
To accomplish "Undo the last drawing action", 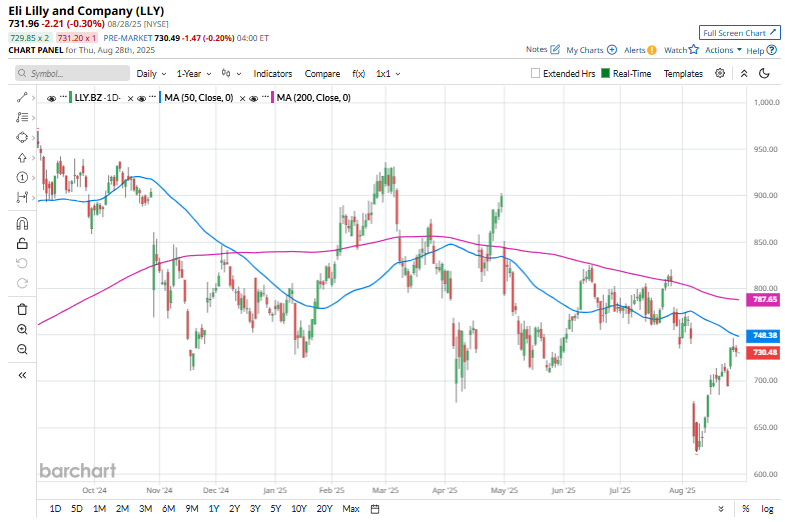I will pos(22,263).
